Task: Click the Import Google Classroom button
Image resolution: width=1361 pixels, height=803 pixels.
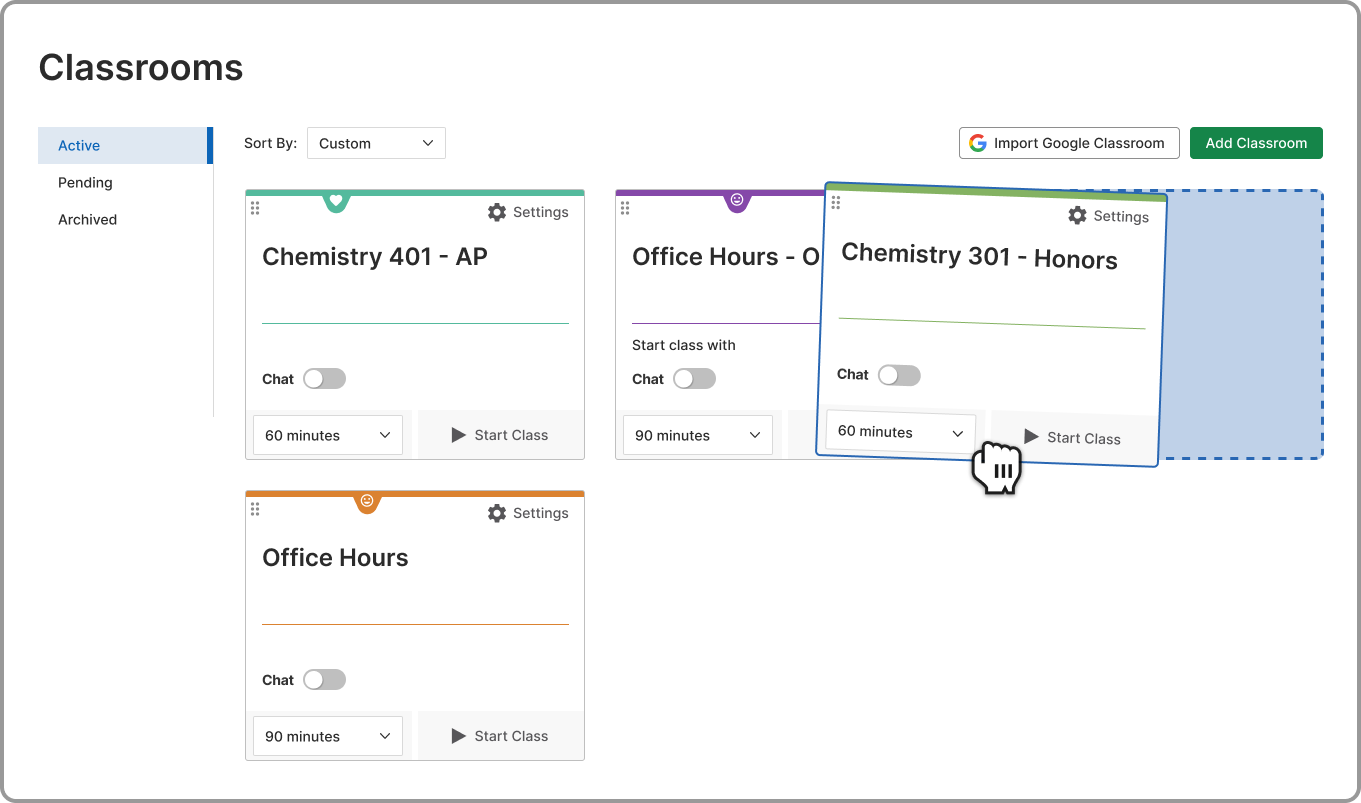Action: pos(1069,143)
